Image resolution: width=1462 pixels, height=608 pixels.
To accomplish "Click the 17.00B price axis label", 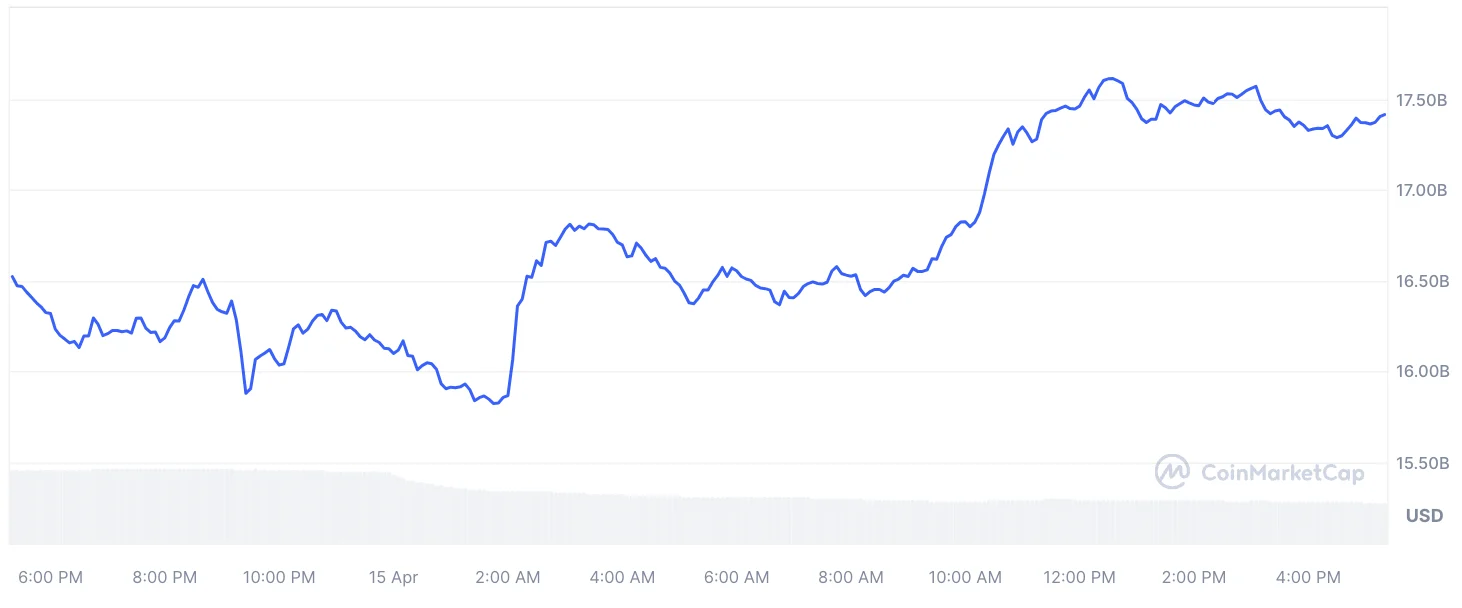I will click(x=1421, y=190).
